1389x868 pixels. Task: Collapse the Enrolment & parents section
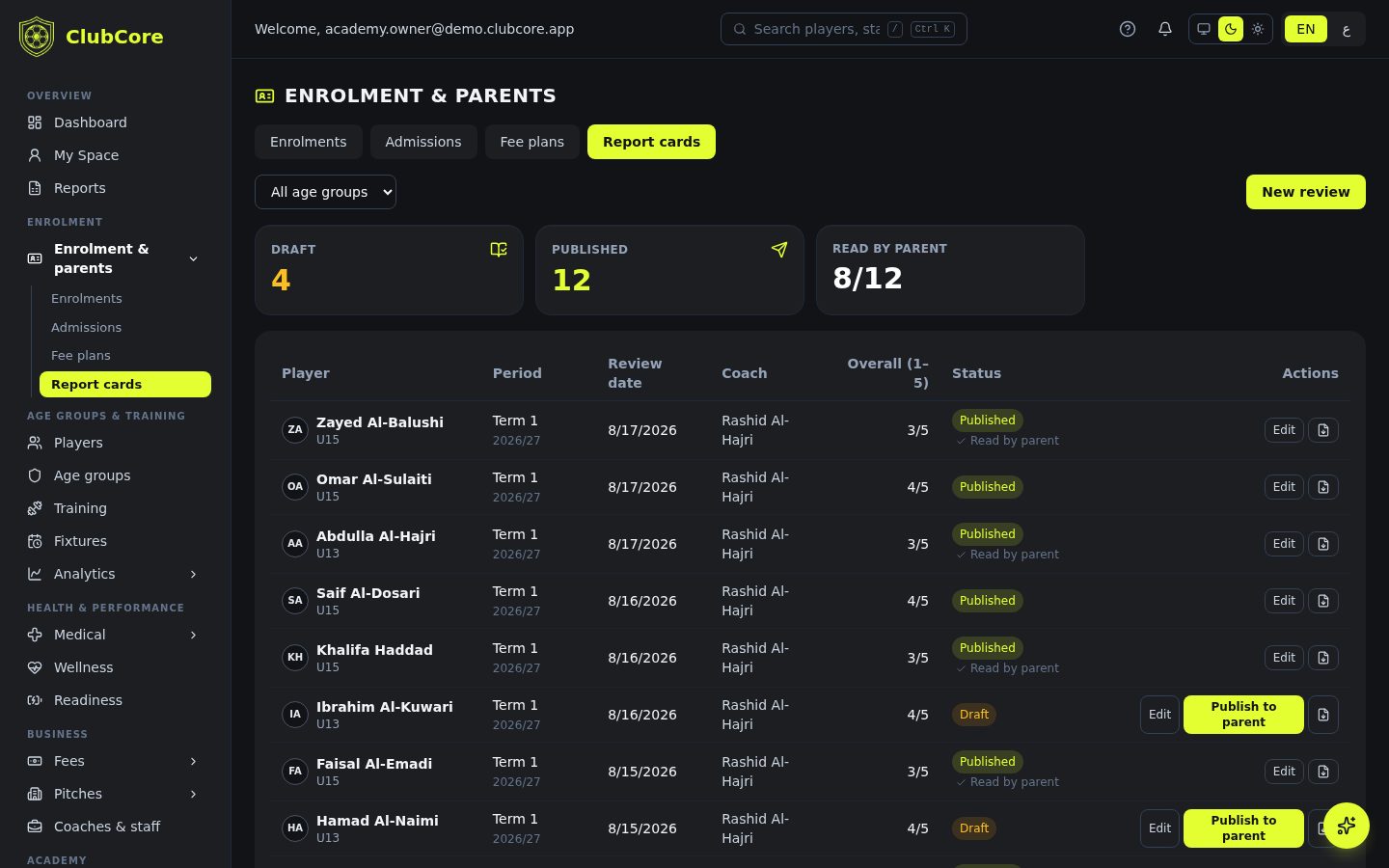pos(193,258)
